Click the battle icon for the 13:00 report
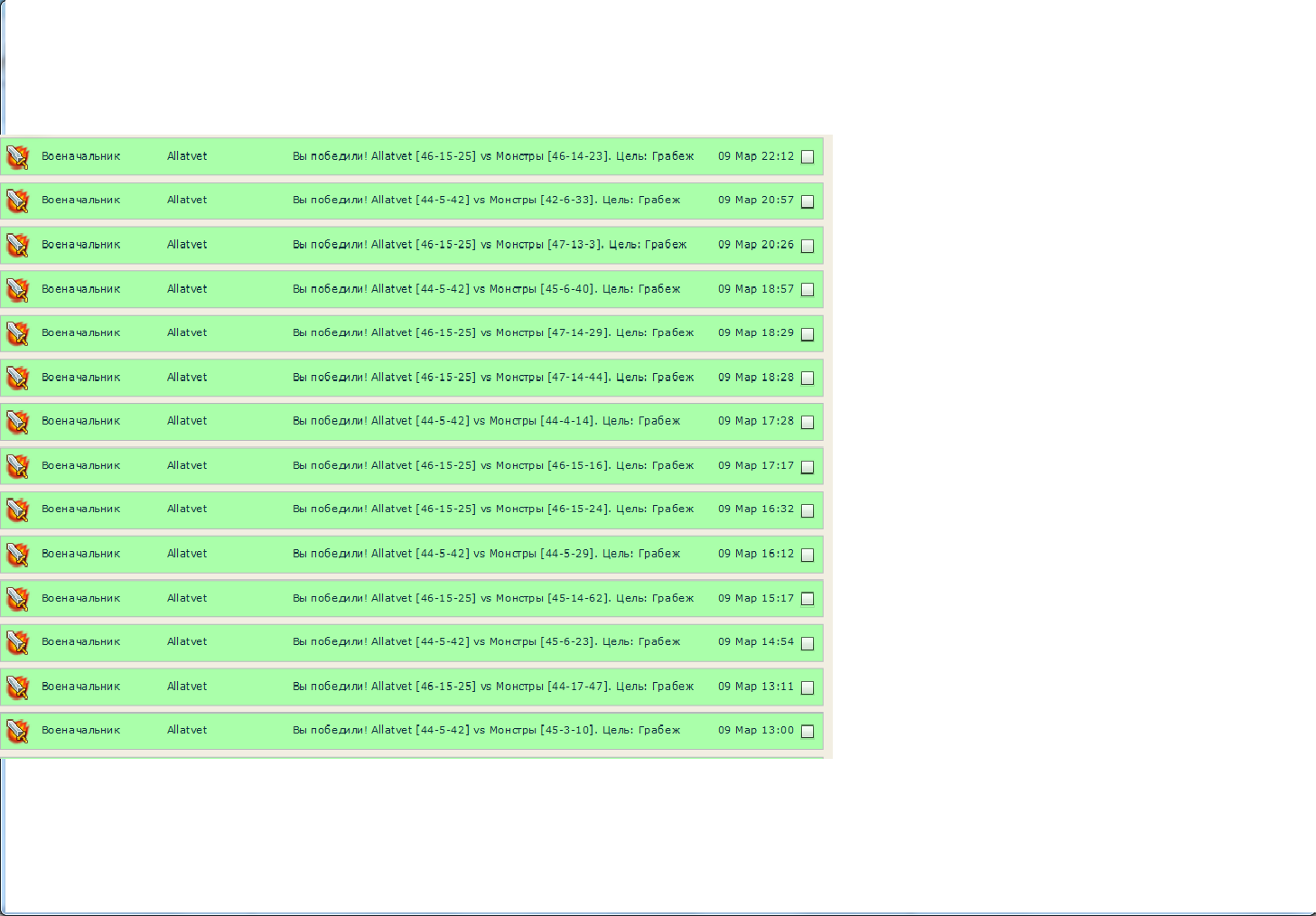 coord(18,731)
